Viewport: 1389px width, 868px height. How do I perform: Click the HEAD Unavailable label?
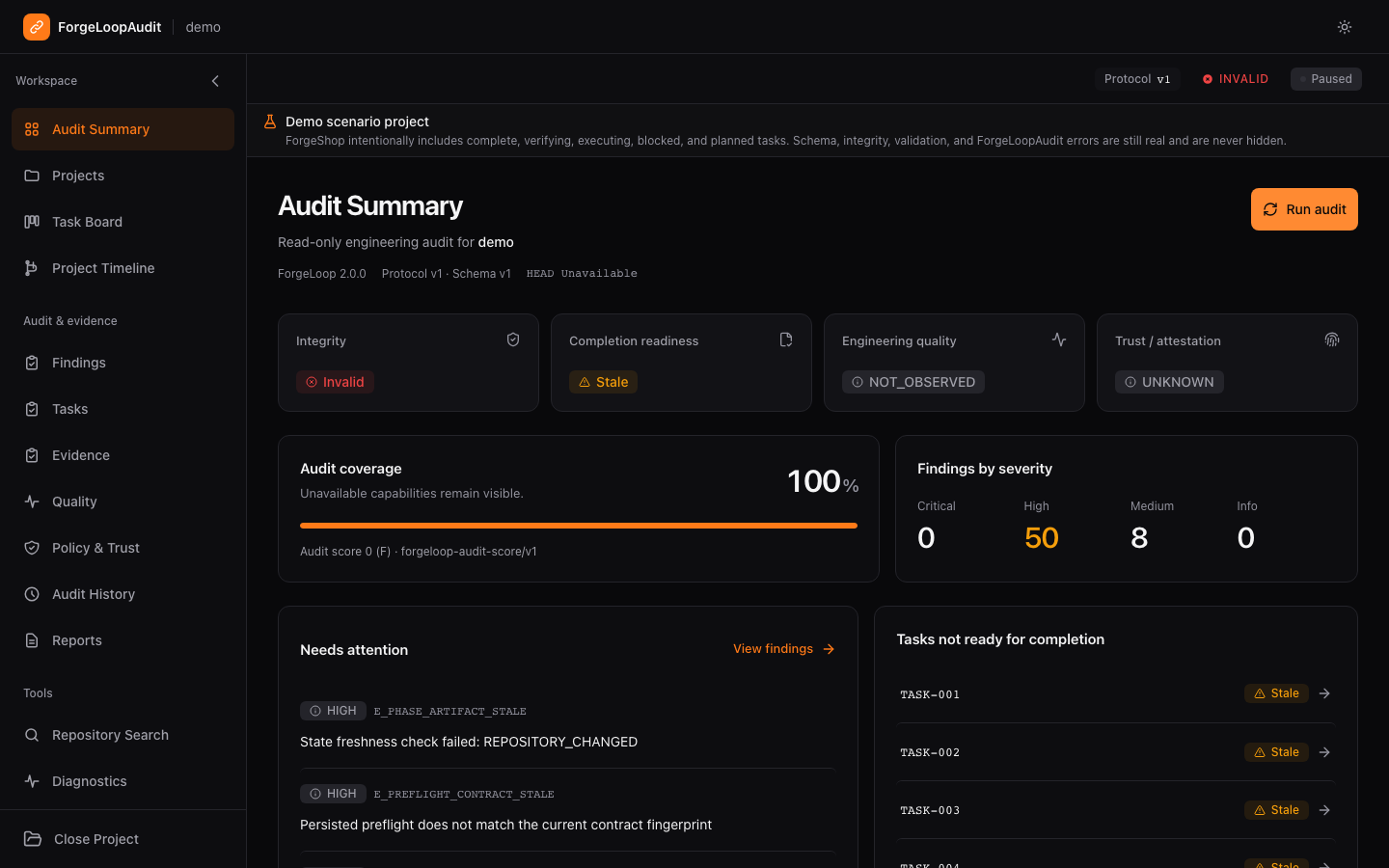(x=582, y=274)
